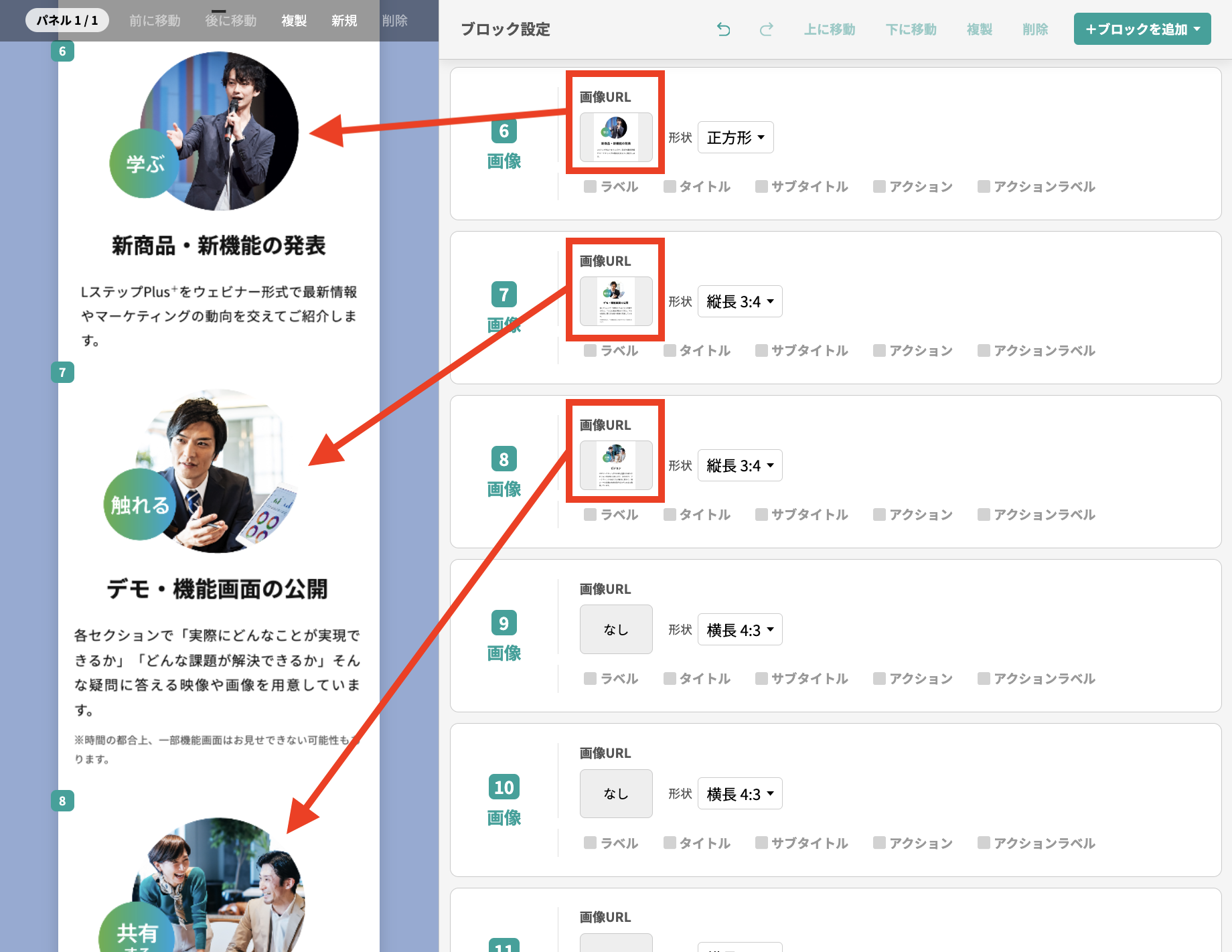The image size is (1232, 952).
Task: Click 削除 in panel toolbar
Action: point(395,21)
